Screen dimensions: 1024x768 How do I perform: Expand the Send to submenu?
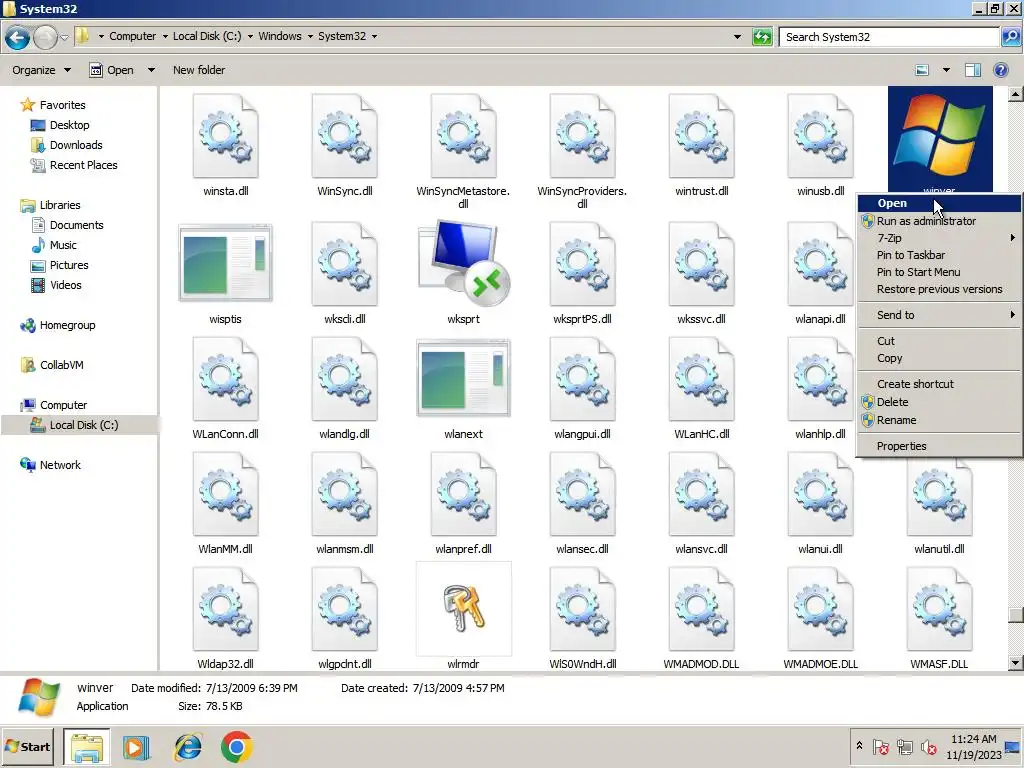939,315
